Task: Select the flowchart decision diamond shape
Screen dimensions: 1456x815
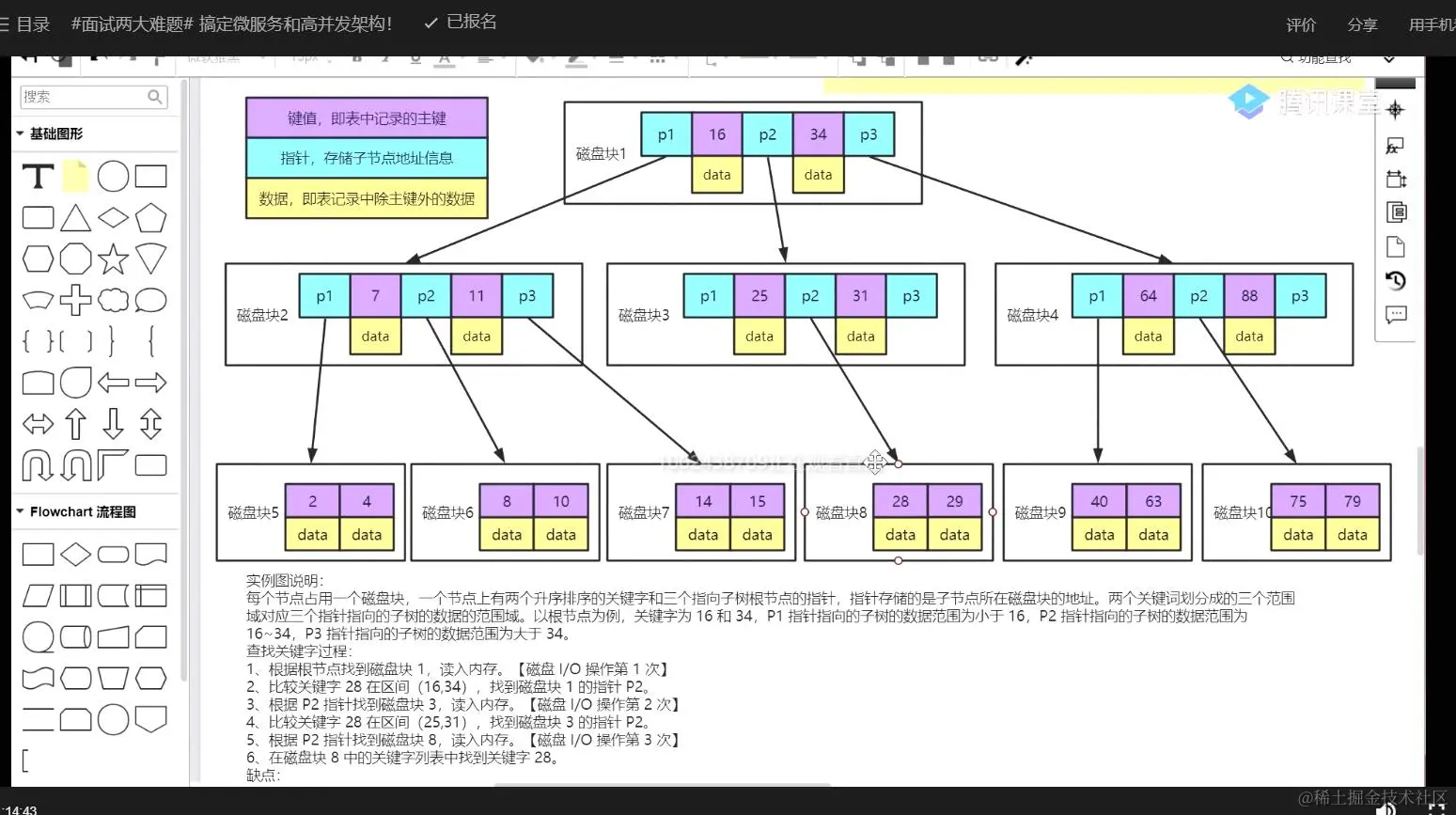Action: pyautogui.click(x=75, y=555)
